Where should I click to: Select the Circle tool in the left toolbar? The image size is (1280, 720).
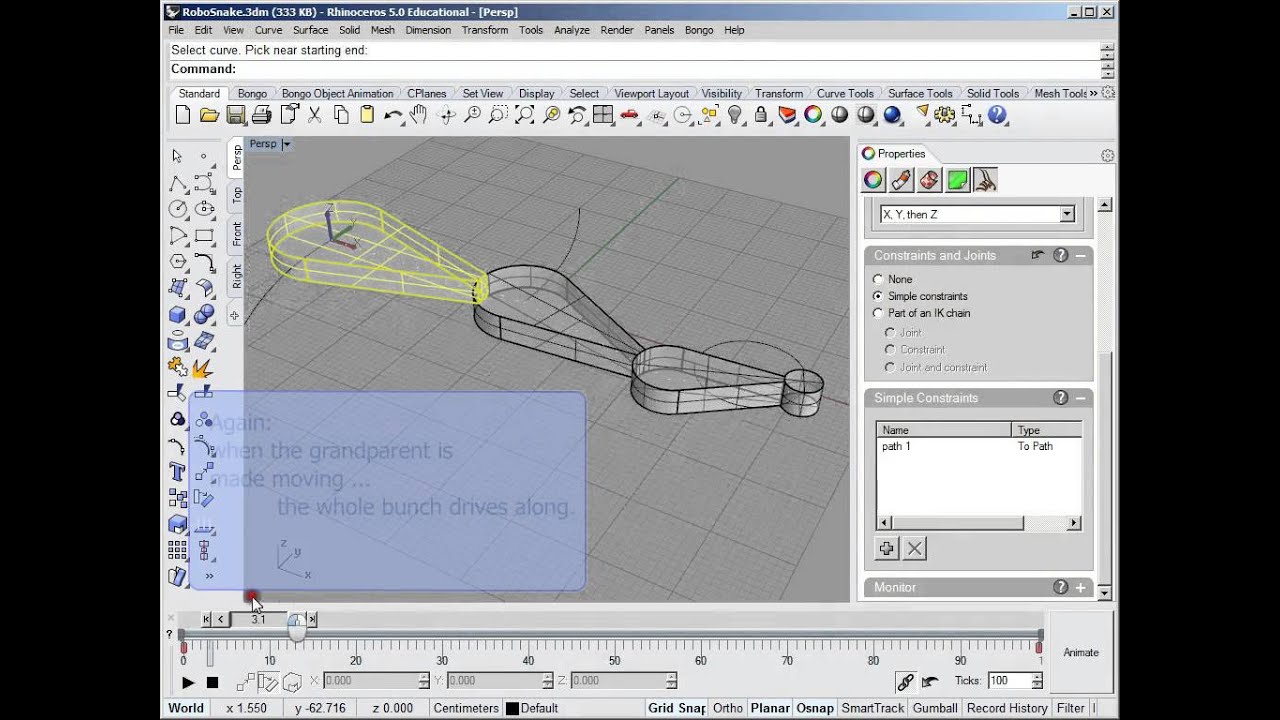coord(178,209)
